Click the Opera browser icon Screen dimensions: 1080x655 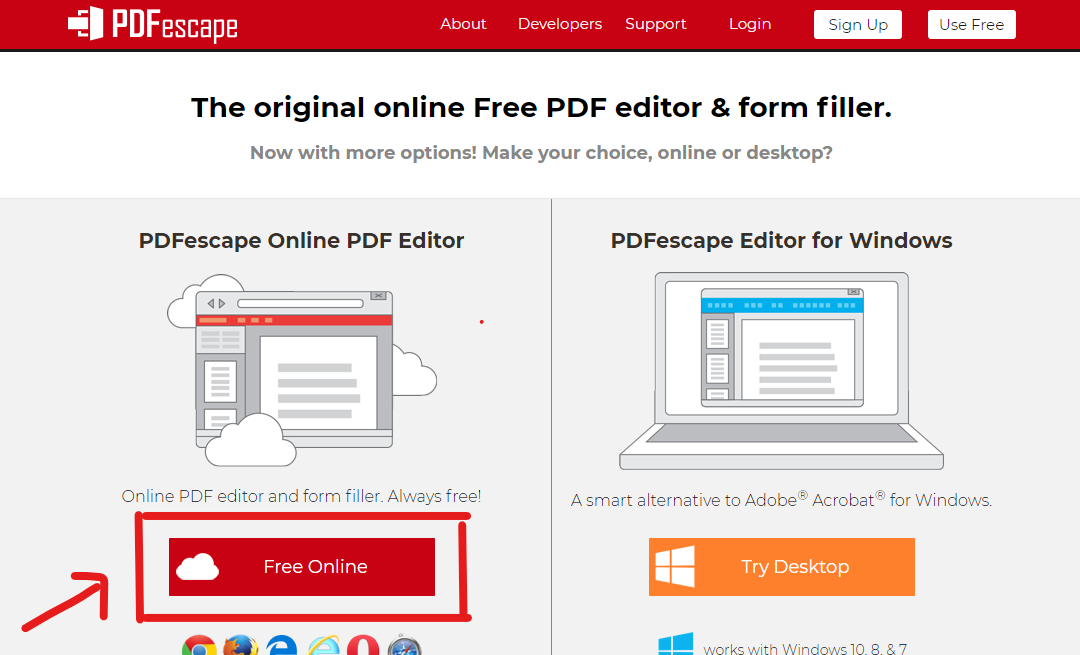coord(363,645)
